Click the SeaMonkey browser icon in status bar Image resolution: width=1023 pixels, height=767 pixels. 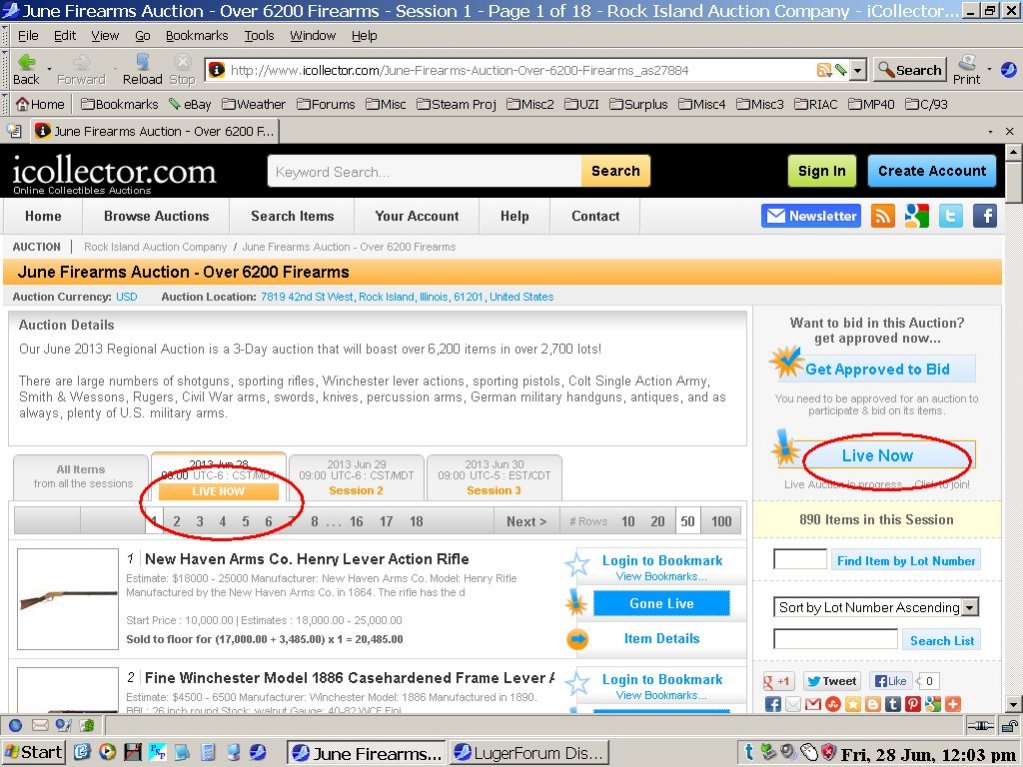[16, 725]
